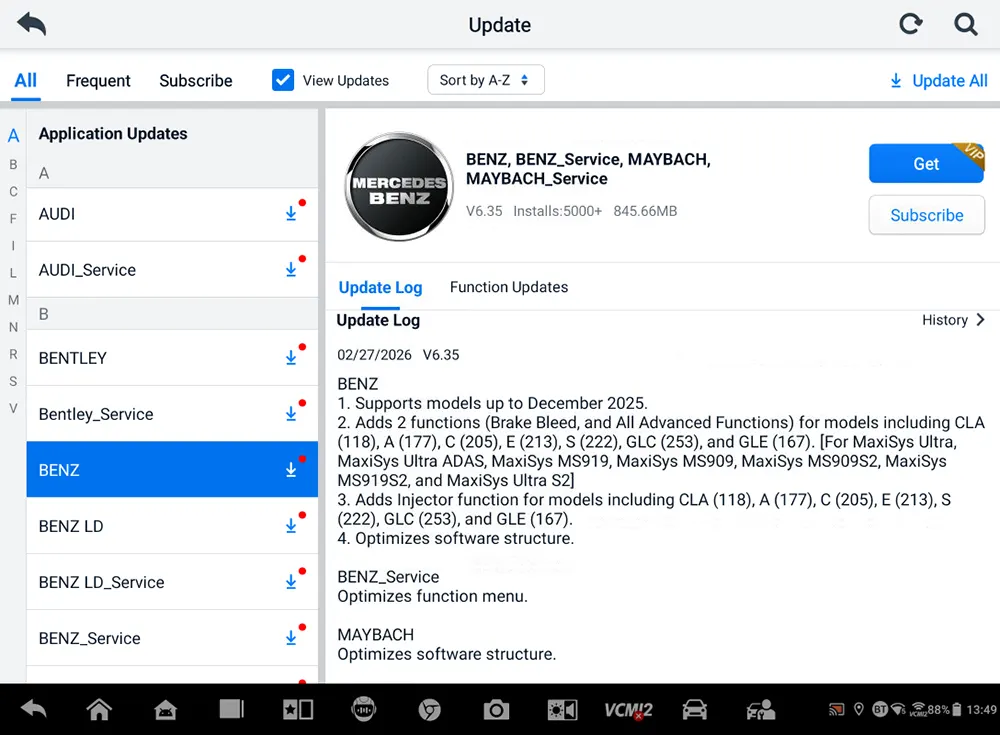Viewport: 1000px width, 735px height.
Task: Download the AUDI update
Action: pyautogui.click(x=291, y=214)
